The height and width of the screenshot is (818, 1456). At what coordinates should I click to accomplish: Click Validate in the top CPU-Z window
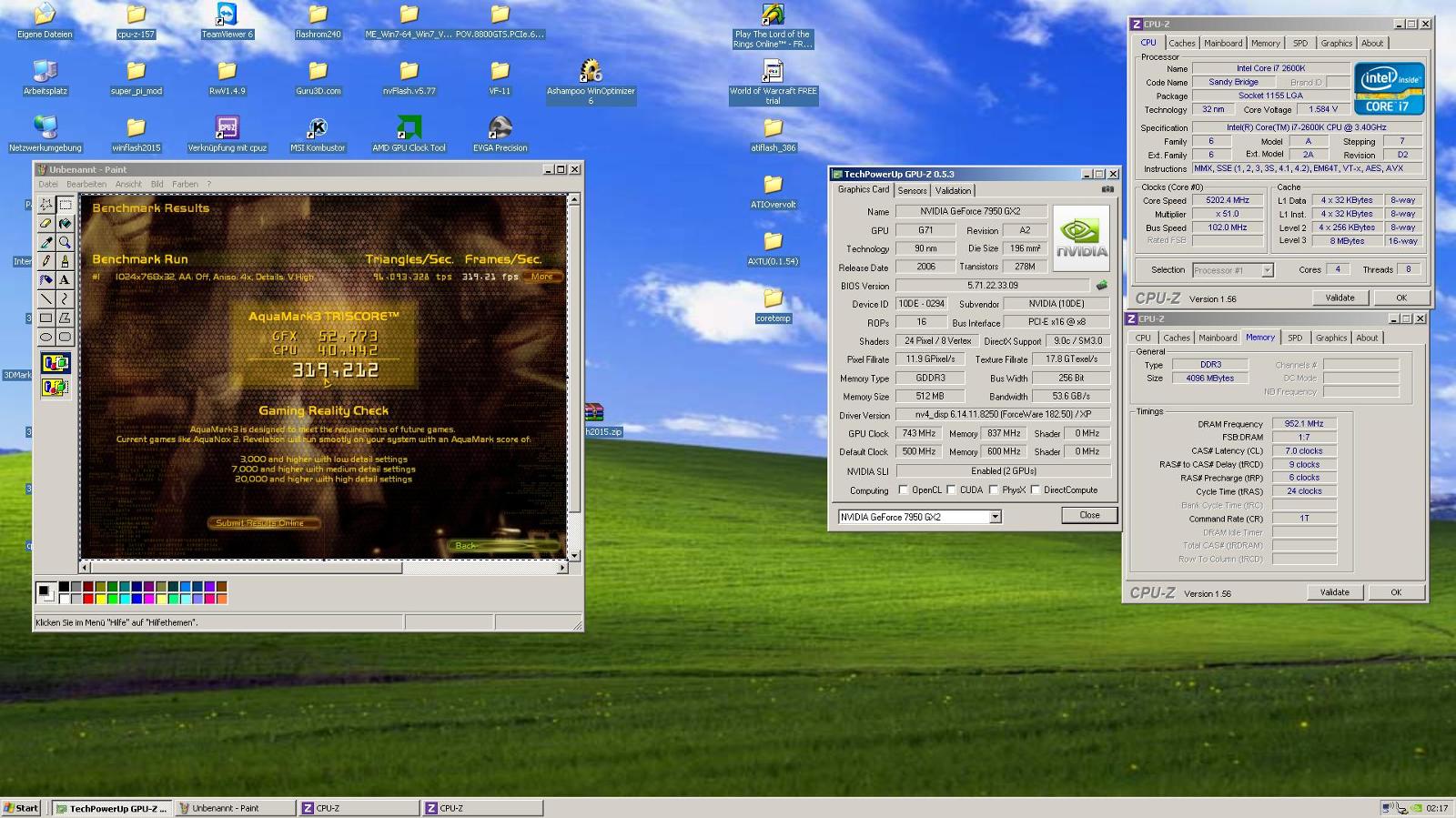(x=1340, y=298)
